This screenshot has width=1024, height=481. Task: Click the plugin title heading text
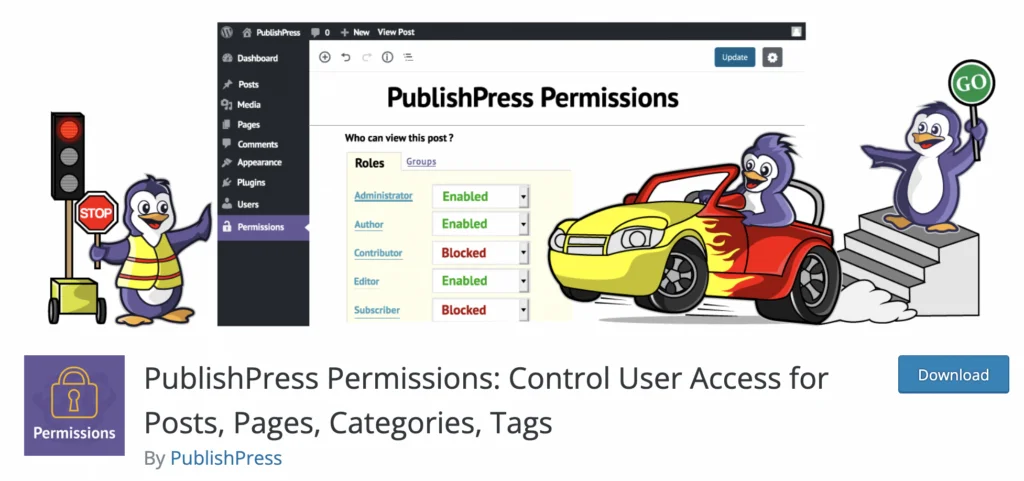pos(487,400)
